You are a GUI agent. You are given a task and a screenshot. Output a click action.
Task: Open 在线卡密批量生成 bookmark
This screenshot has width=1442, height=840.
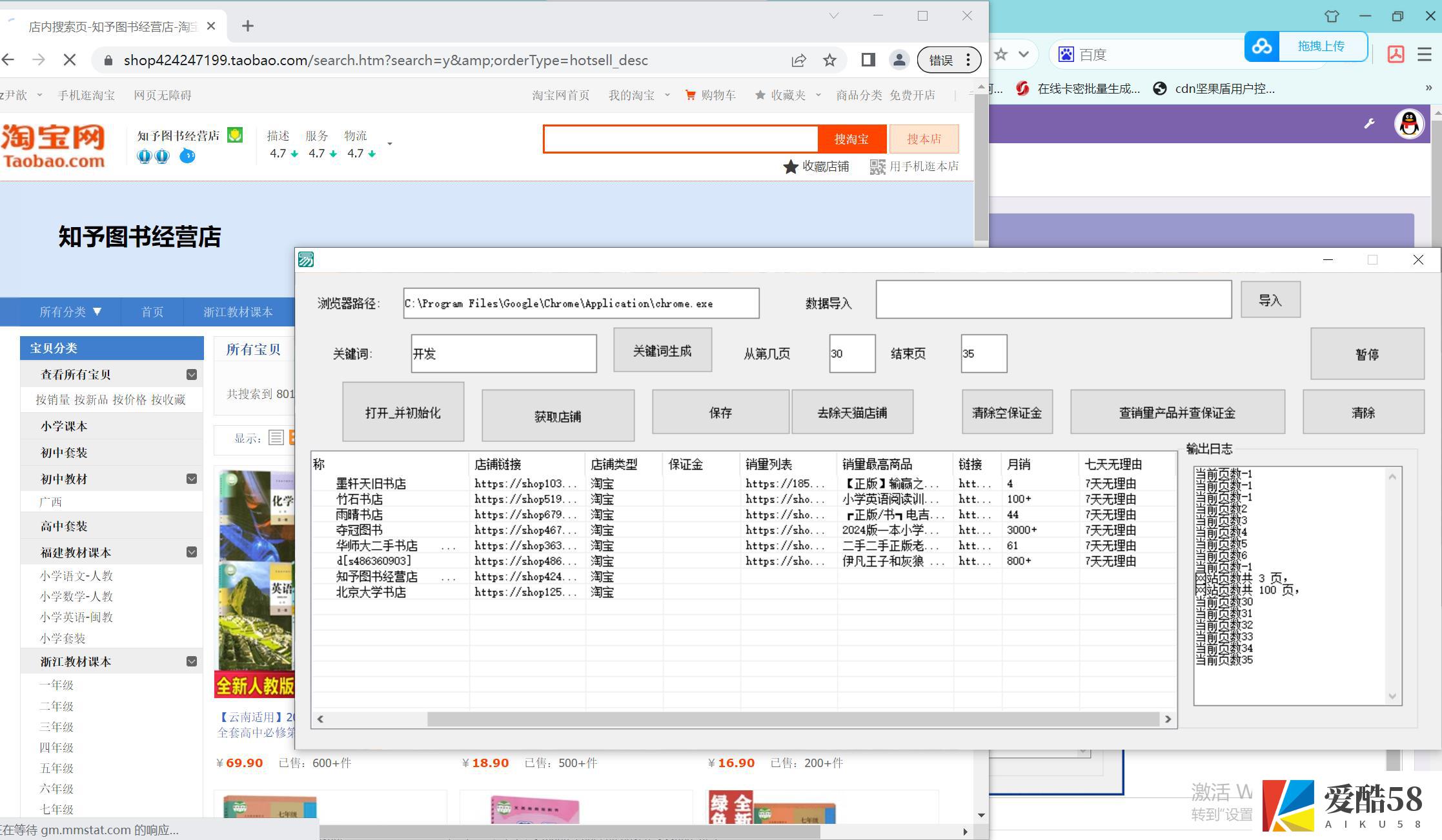(x=1078, y=89)
